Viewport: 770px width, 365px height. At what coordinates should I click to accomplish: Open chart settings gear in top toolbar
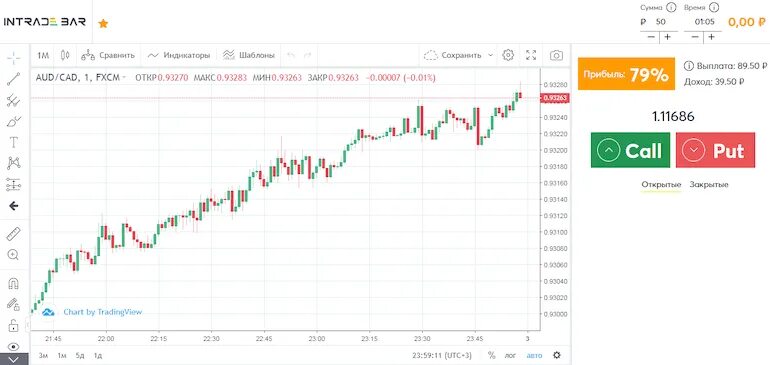tap(508, 55)
